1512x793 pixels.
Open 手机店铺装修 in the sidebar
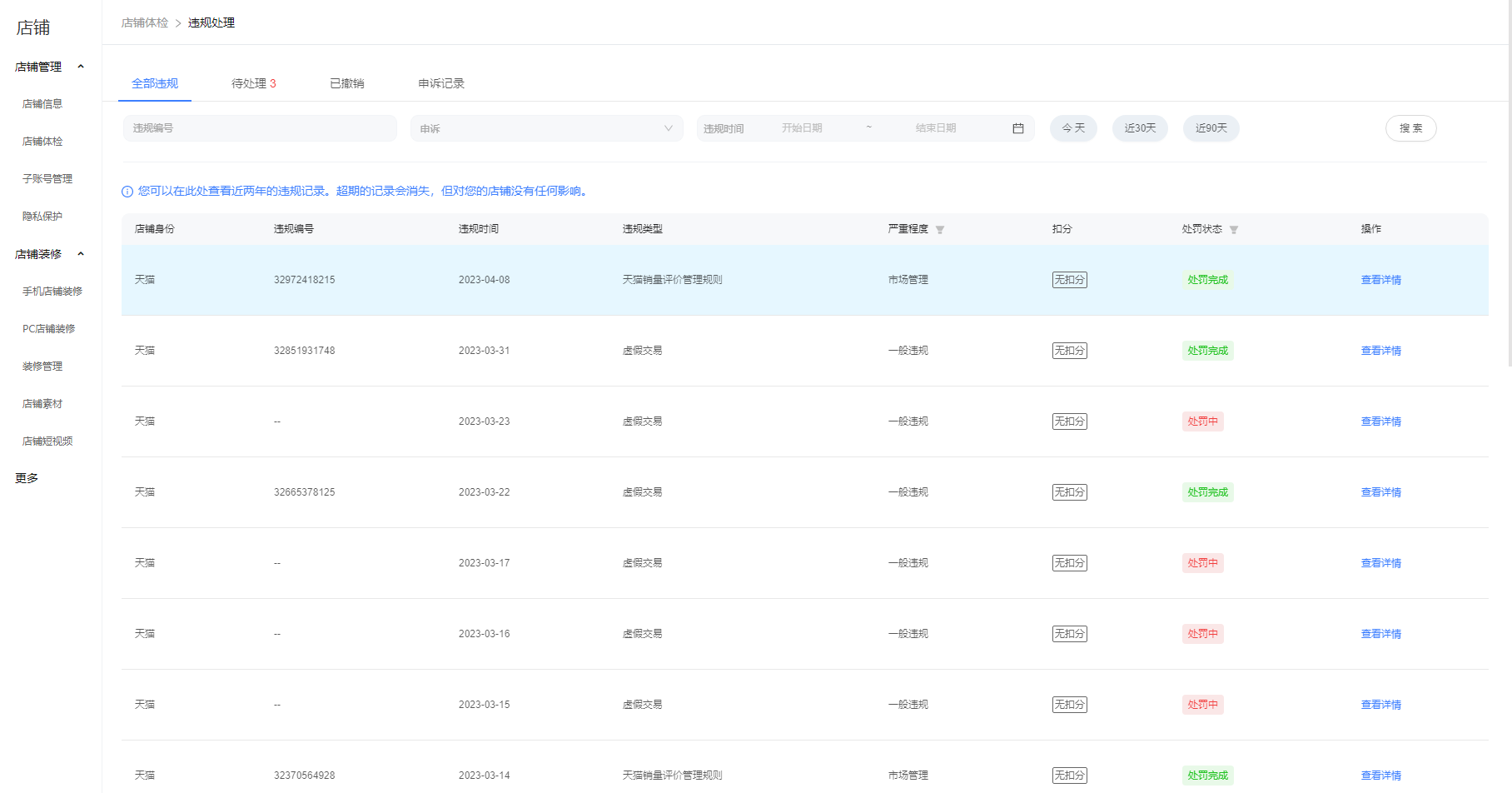click(x=52, y=292)
